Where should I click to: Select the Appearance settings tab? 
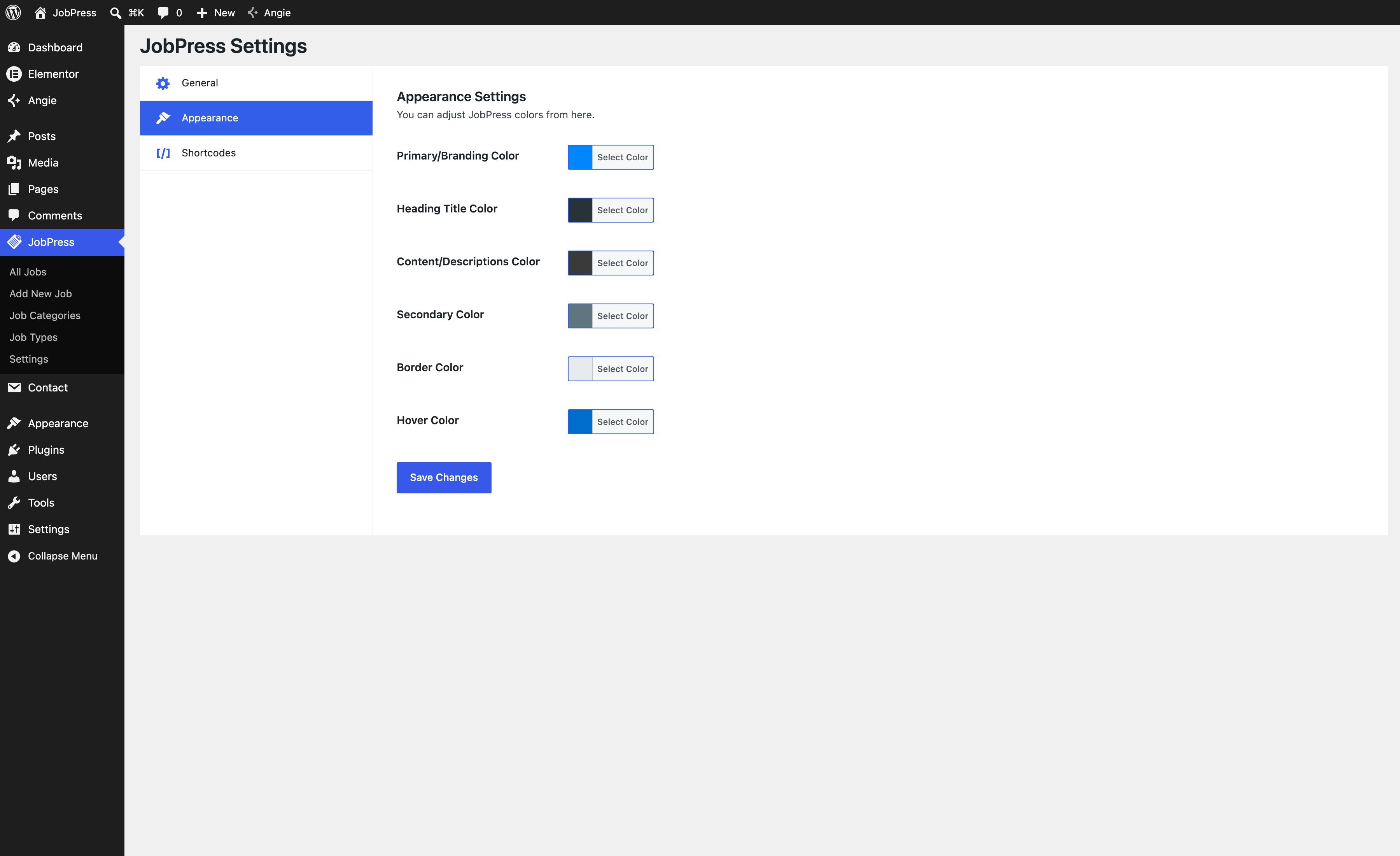[256, 118]
